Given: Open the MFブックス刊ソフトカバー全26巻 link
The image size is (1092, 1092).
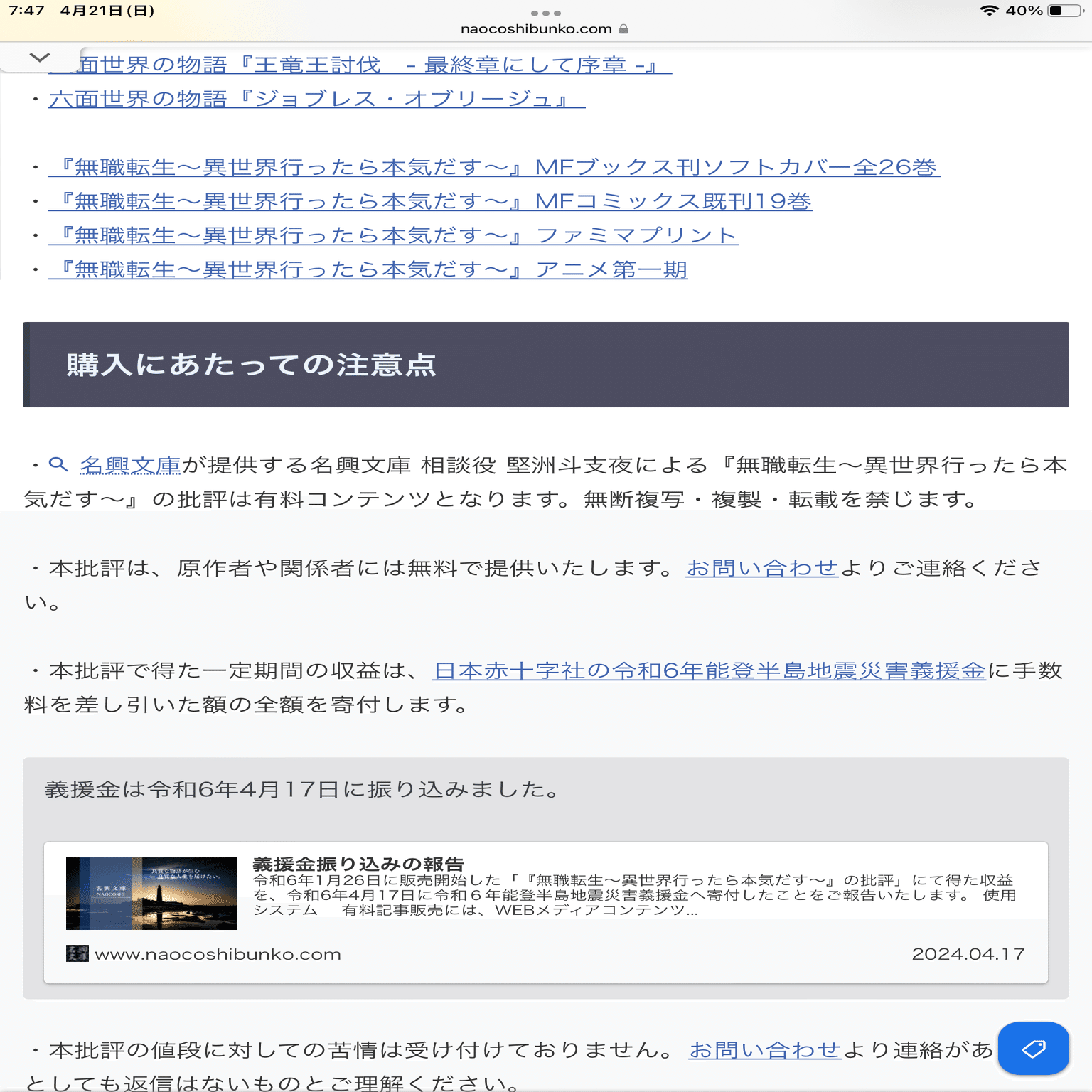Looking at the screenshot, I should [494, 167].
